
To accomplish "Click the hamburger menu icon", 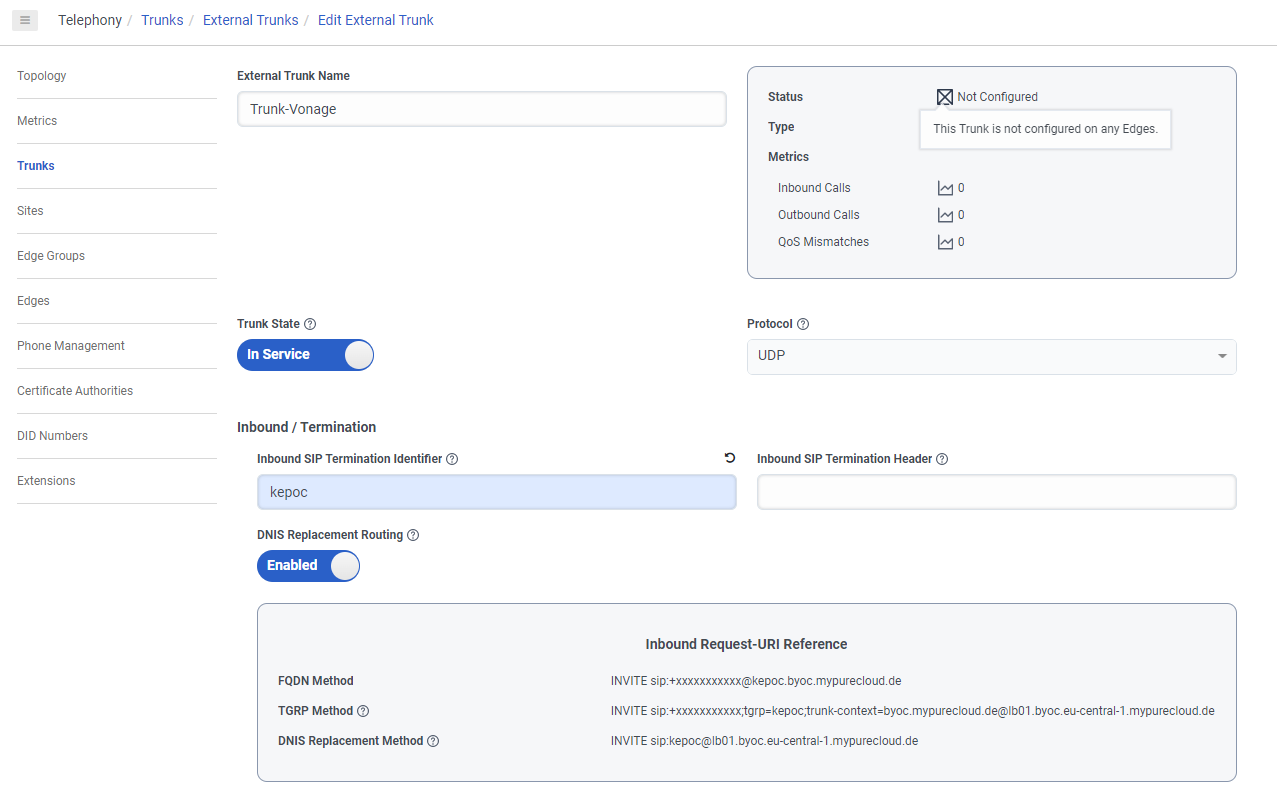I will tap(25, 20).
